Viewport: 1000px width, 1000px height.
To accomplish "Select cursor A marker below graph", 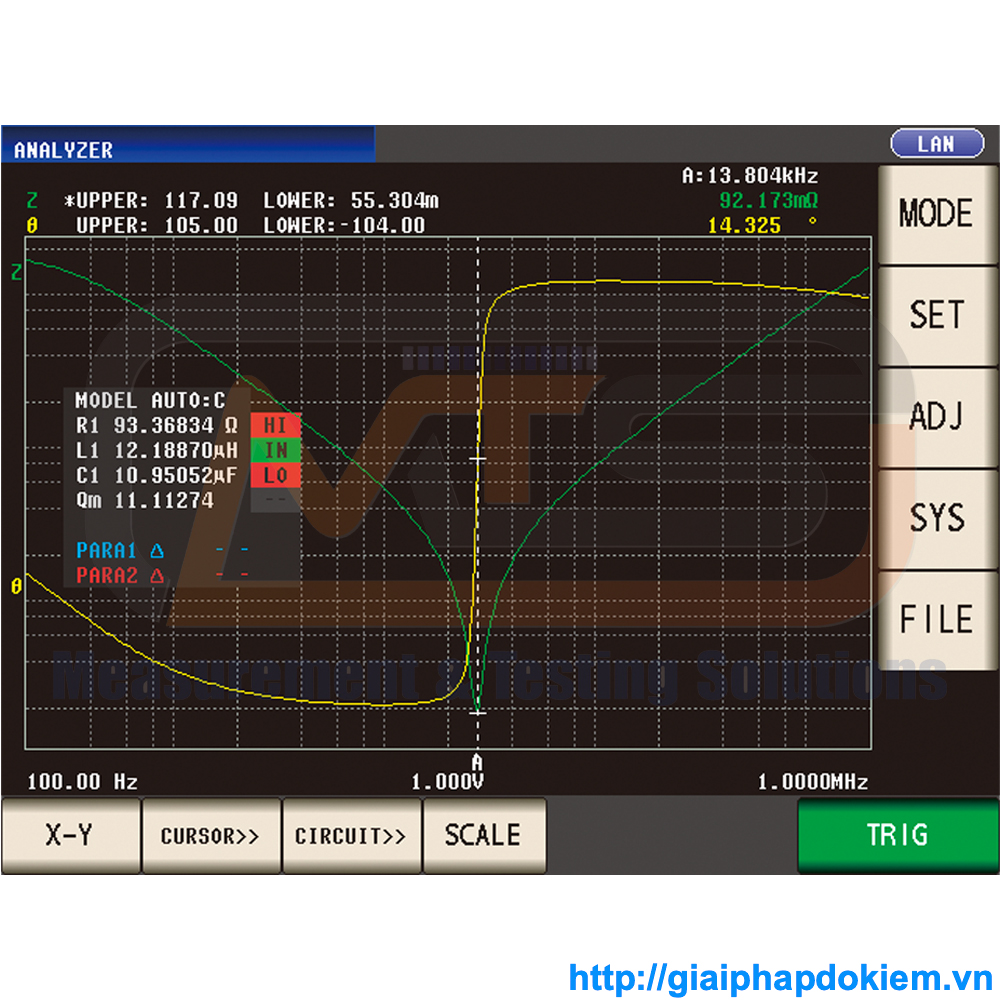I will point(478,762).
